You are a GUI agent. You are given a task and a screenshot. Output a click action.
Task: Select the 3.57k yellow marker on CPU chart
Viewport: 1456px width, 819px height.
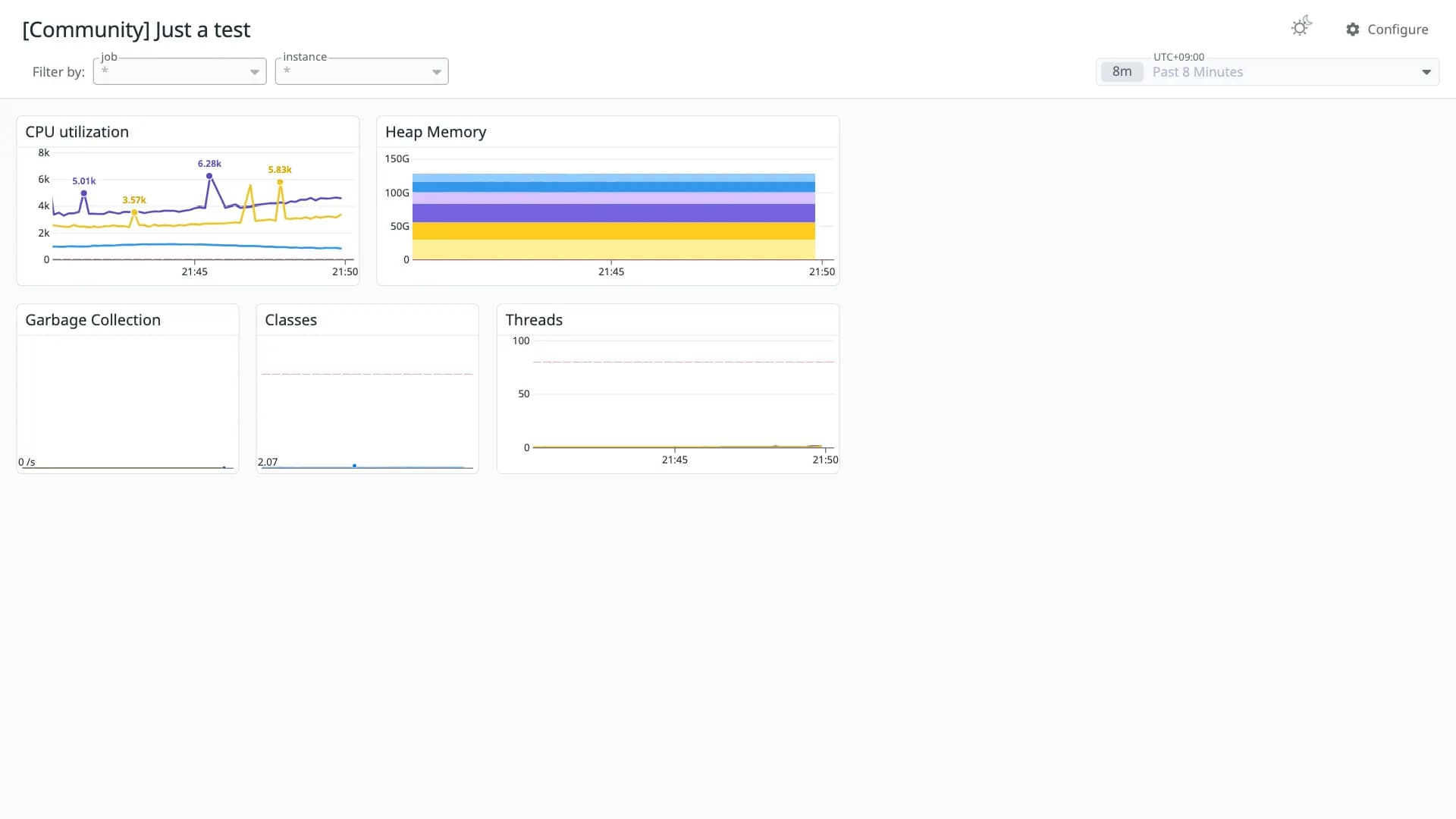[134, 212]
